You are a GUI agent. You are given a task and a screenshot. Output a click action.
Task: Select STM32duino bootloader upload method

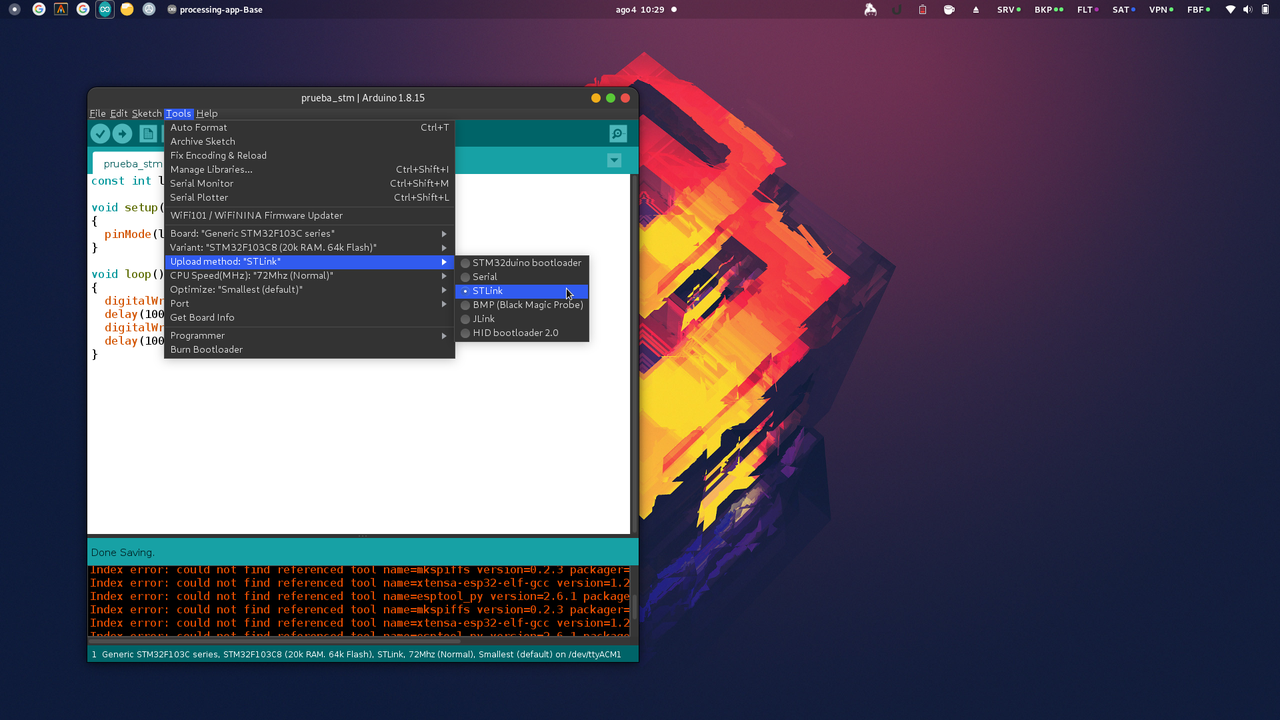[522, 263]
